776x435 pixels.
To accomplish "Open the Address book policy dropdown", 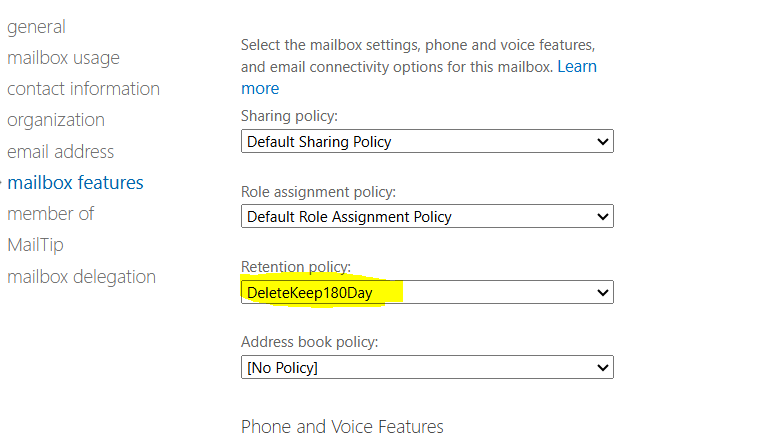I will click(x=427, y=367).
